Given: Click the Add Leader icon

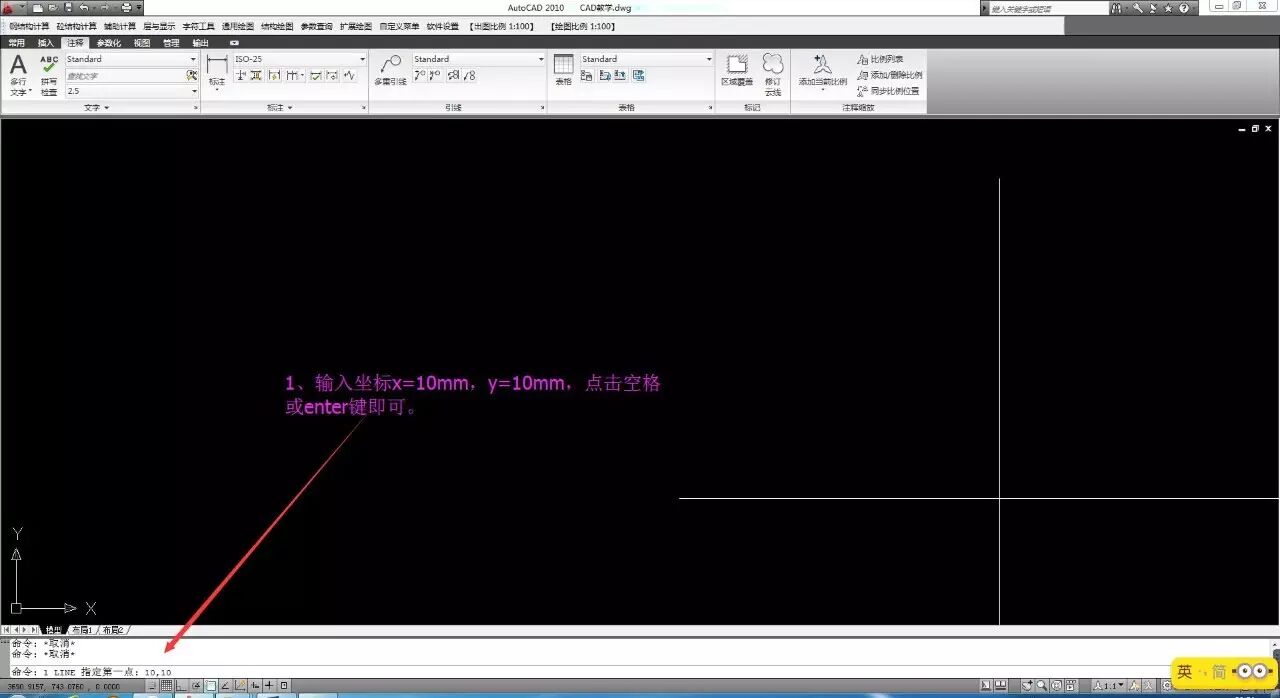Looking at the screenshot, I should tap(420, 76).
